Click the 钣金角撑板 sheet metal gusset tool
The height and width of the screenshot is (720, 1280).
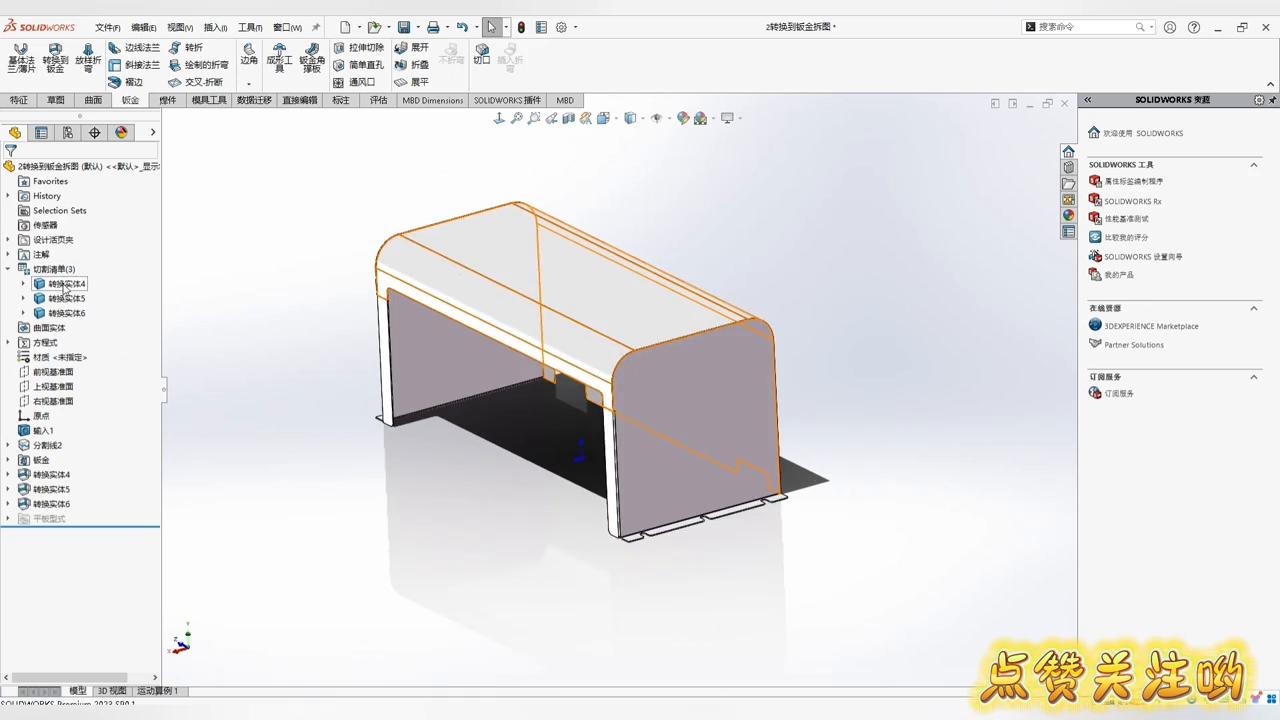click(312, 58)
